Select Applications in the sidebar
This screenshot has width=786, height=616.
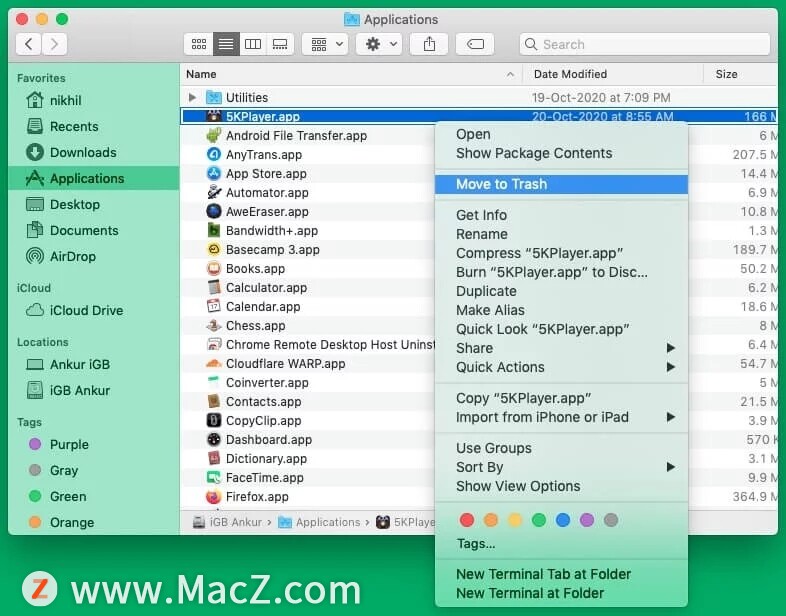pos(93,178)
